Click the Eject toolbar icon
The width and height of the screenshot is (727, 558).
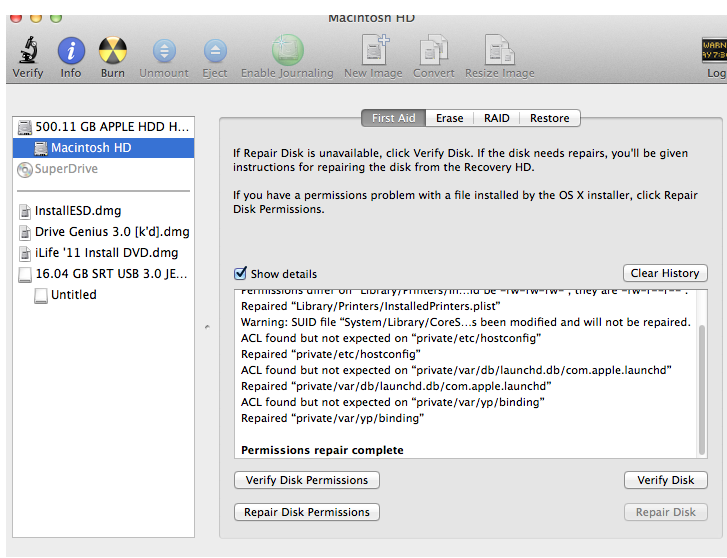[215, 51]
